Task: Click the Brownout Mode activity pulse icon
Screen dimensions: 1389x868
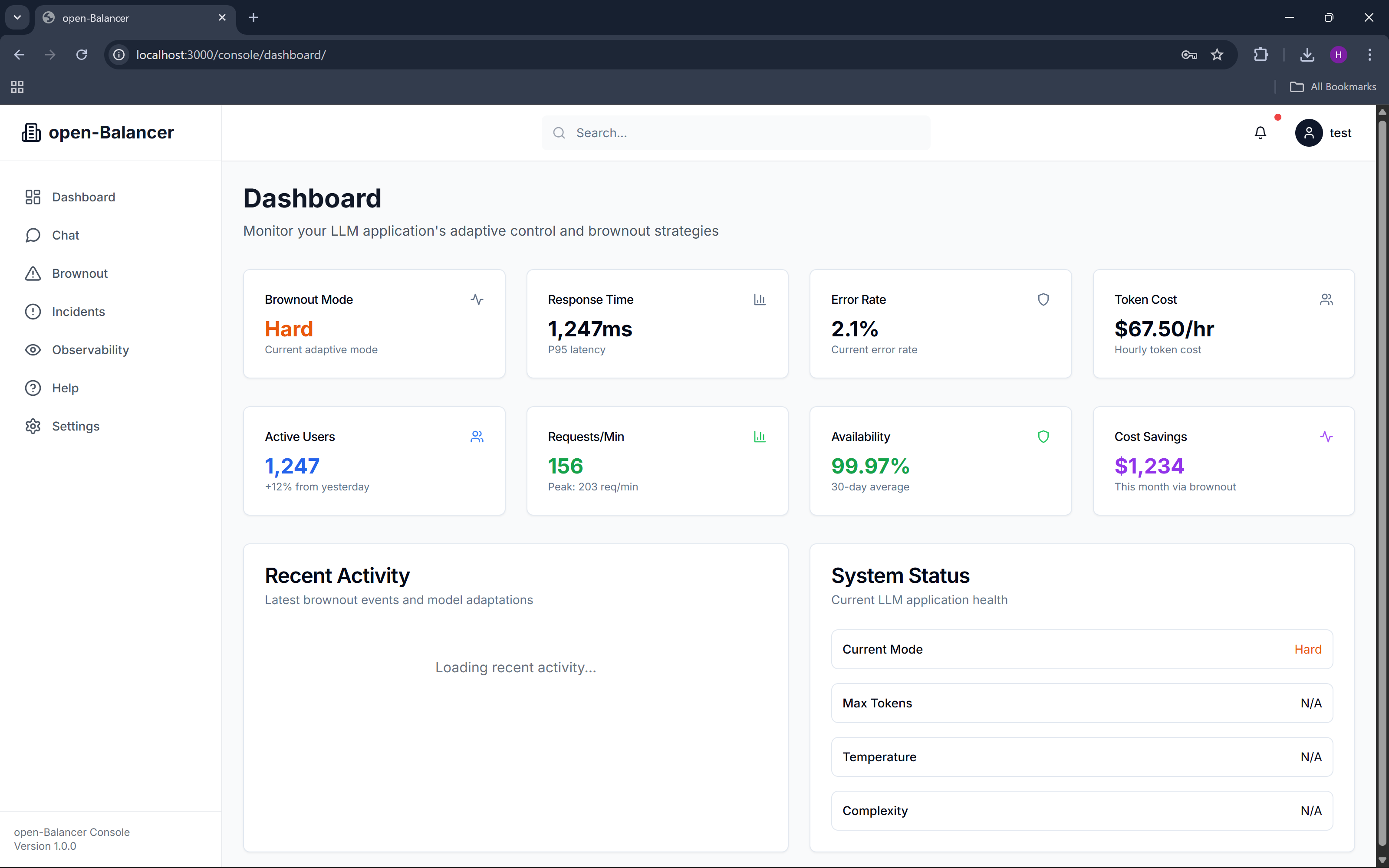Action: 477,299
